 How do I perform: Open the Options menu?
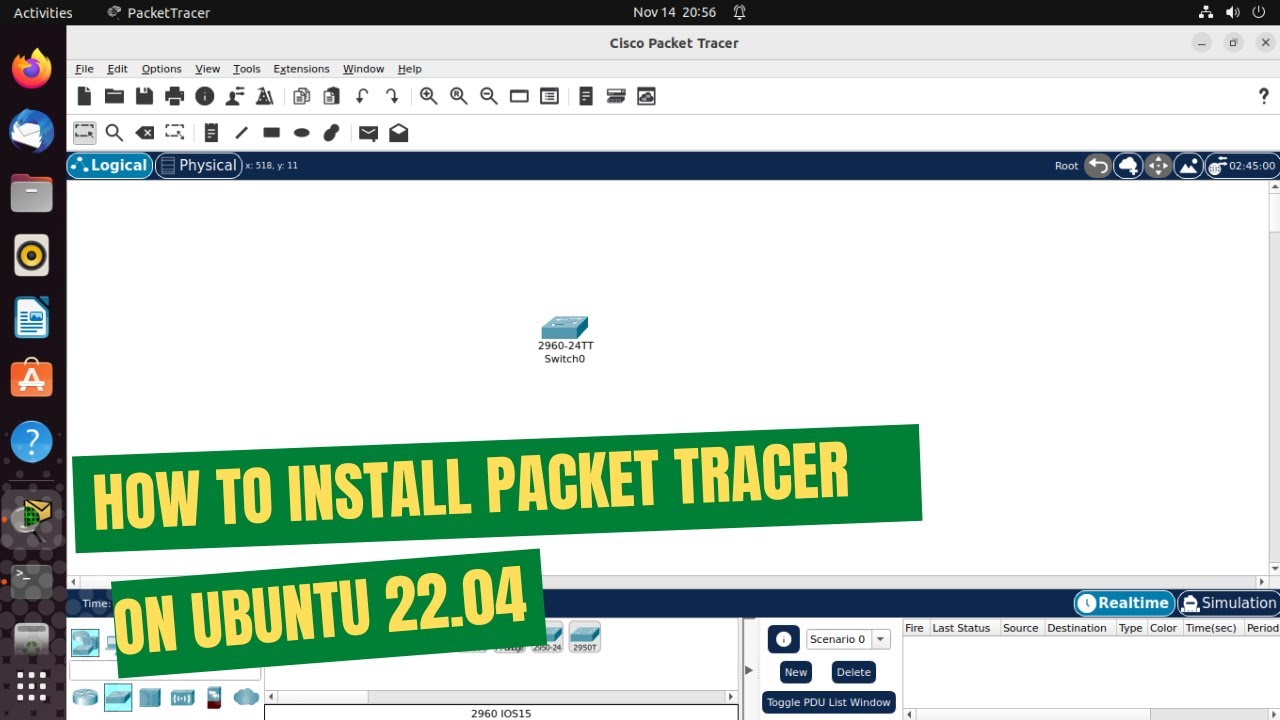(x=161, y=69)
